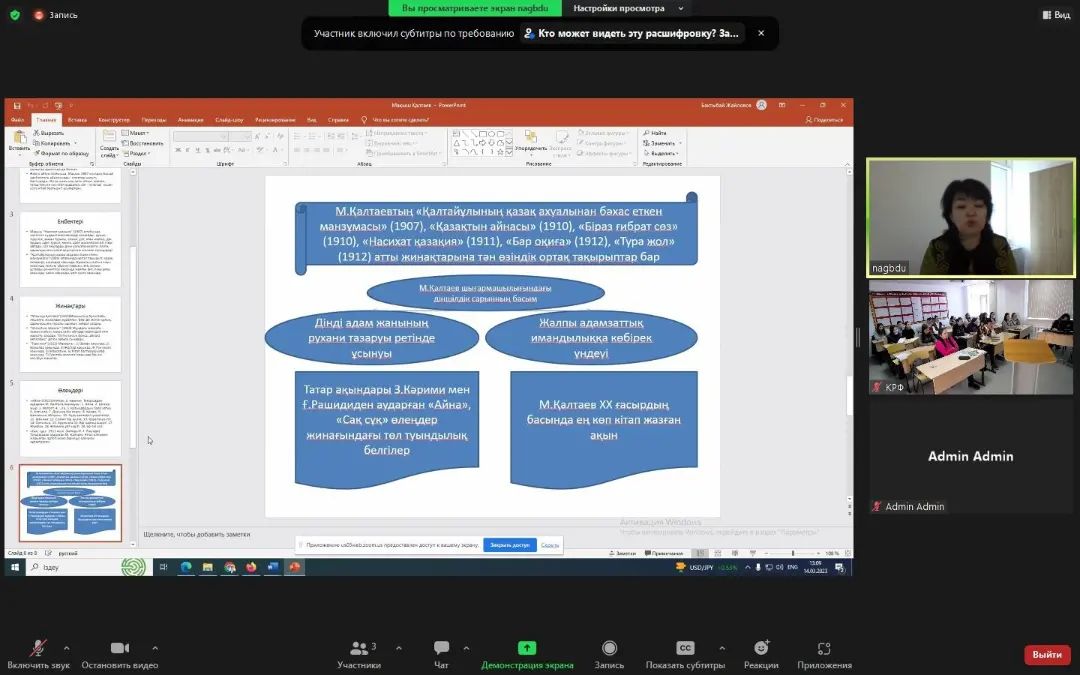
Task: Click Формат по образцу format painter
Action: 61,154
